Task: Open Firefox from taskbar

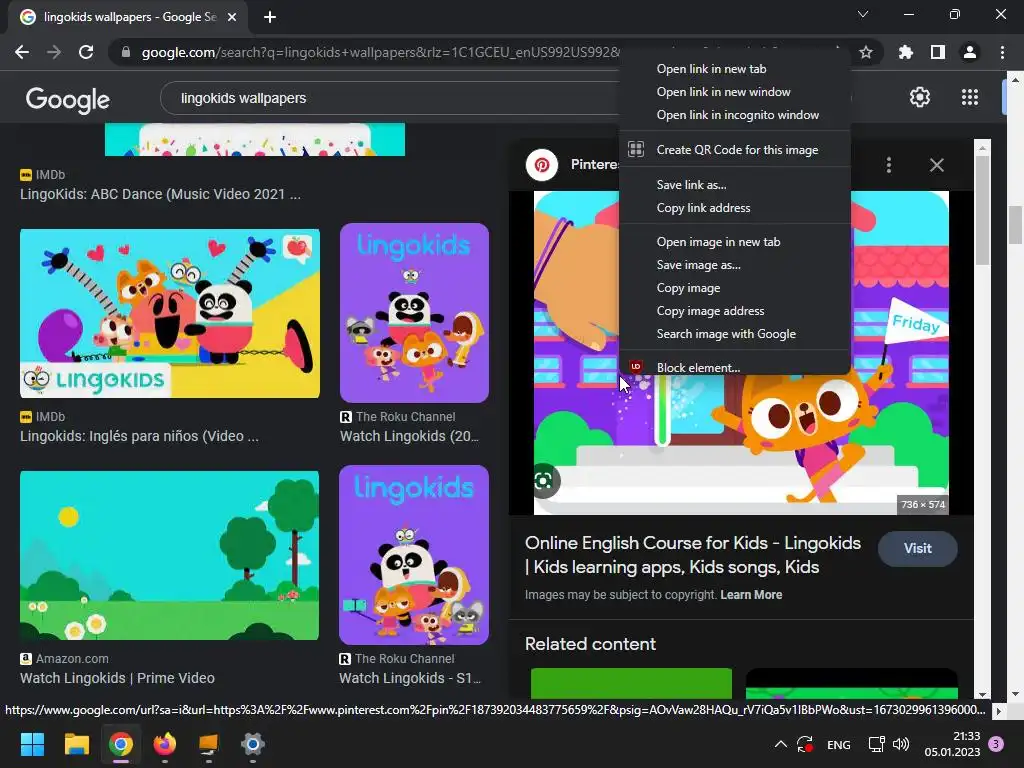Action: [x=165, y=744]
